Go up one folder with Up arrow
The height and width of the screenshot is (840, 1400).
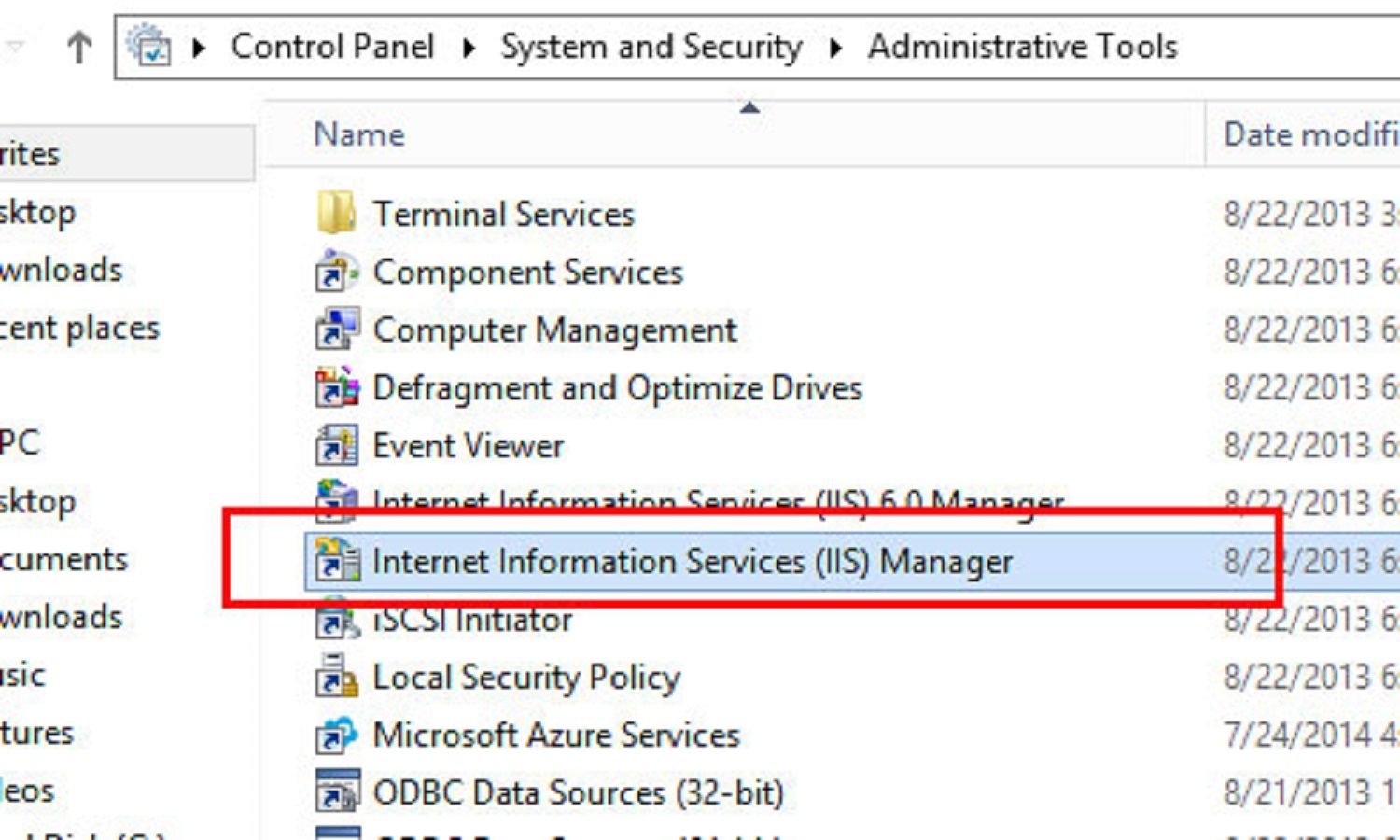[79, 47]
